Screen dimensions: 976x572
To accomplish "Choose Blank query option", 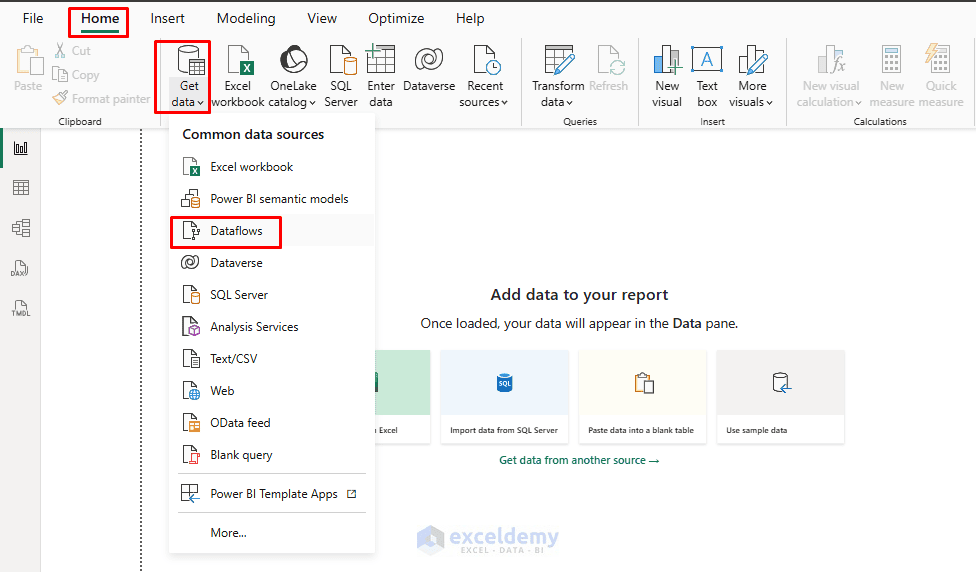I will click(x=272, y=455).
